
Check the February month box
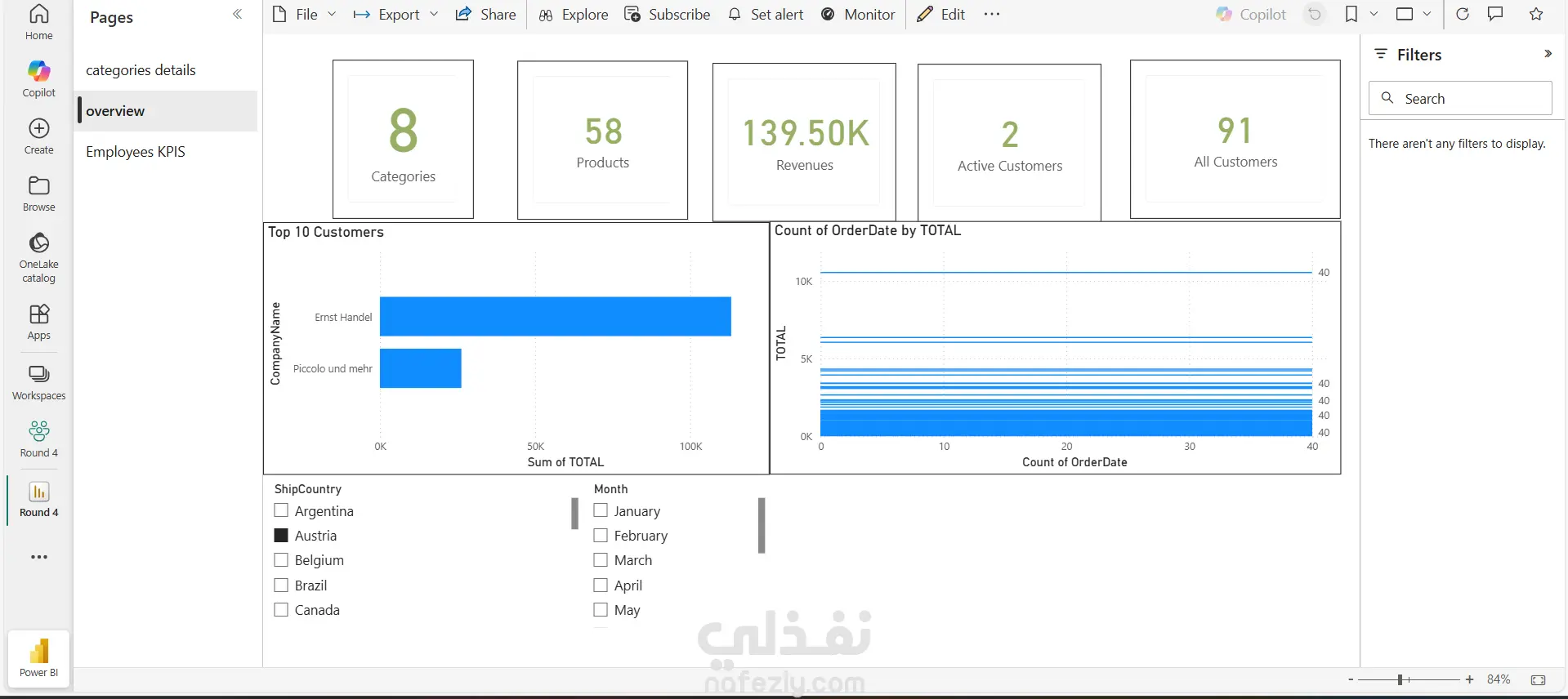click(601, 535)
